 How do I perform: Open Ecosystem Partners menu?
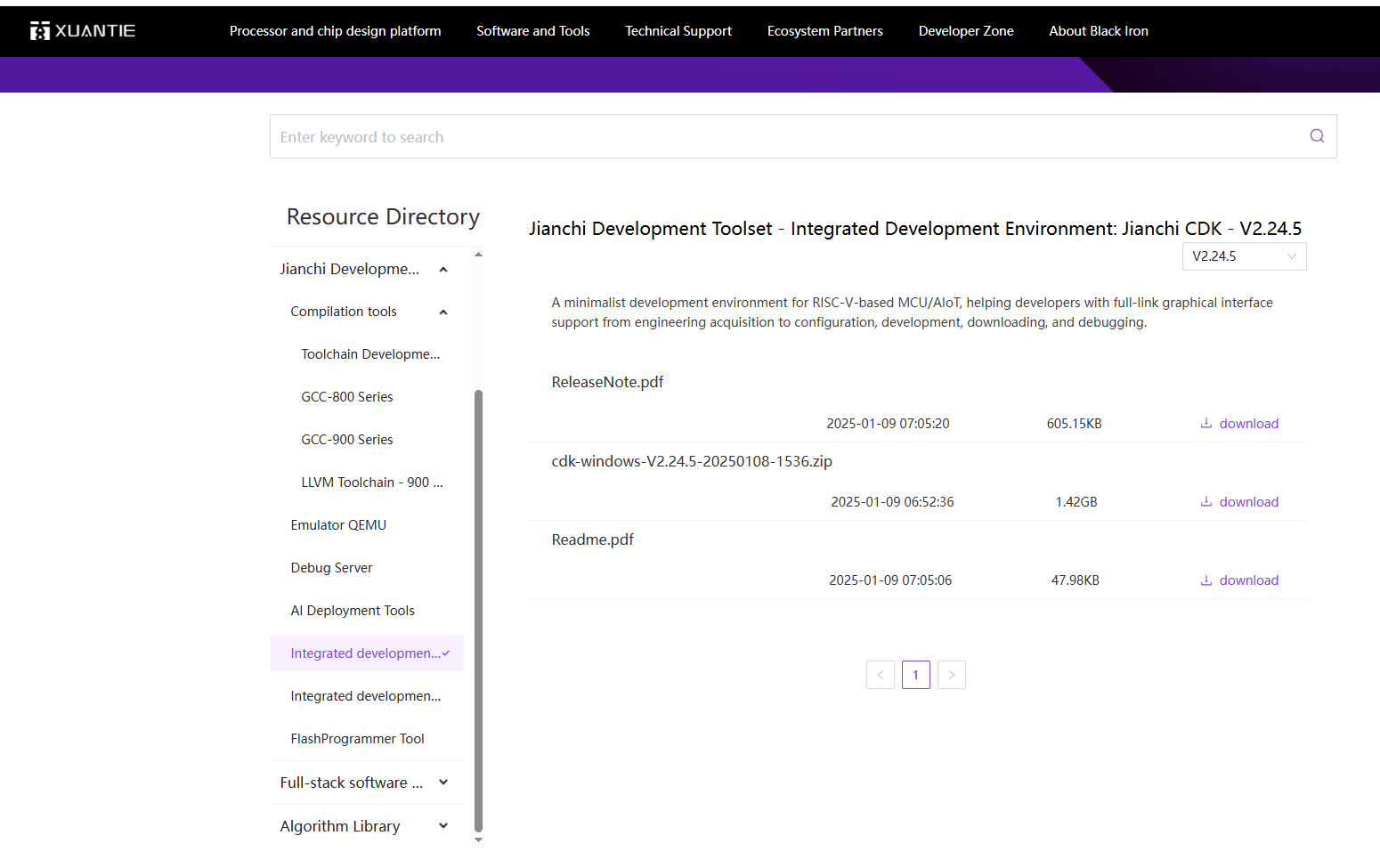tap(825, 31)
